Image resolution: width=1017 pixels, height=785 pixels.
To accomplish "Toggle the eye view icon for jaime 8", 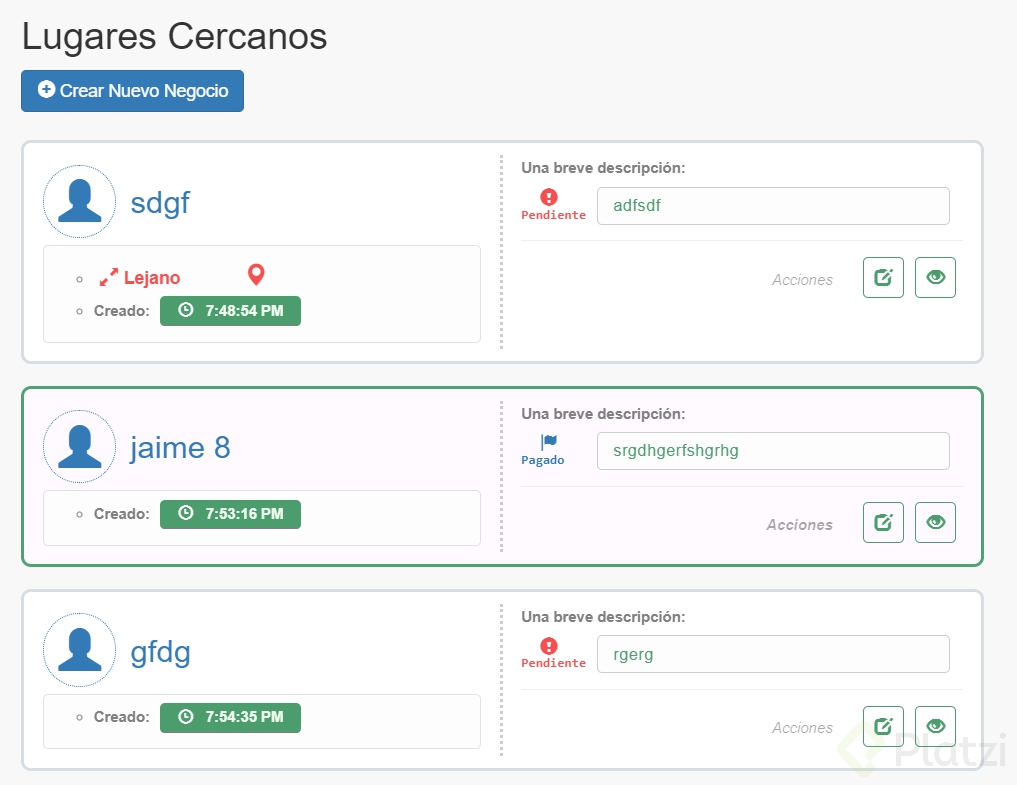I will (935, 522).
